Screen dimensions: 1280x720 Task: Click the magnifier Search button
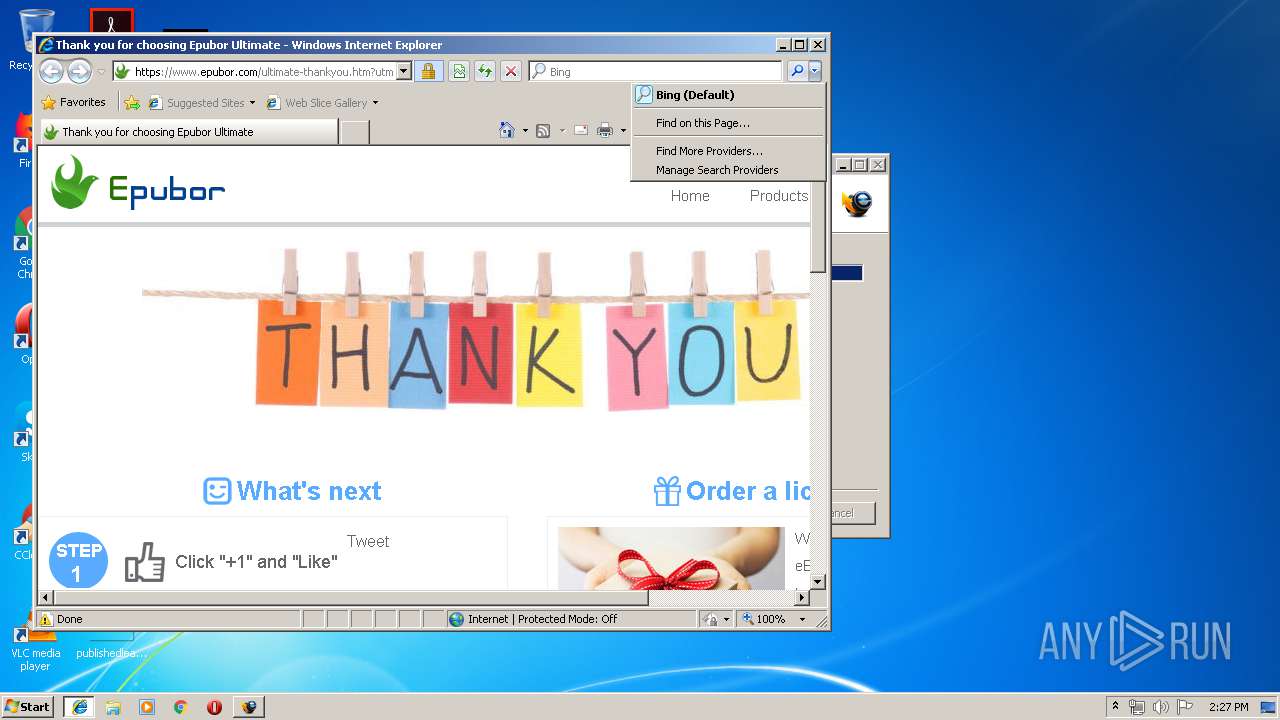[796, 71]
